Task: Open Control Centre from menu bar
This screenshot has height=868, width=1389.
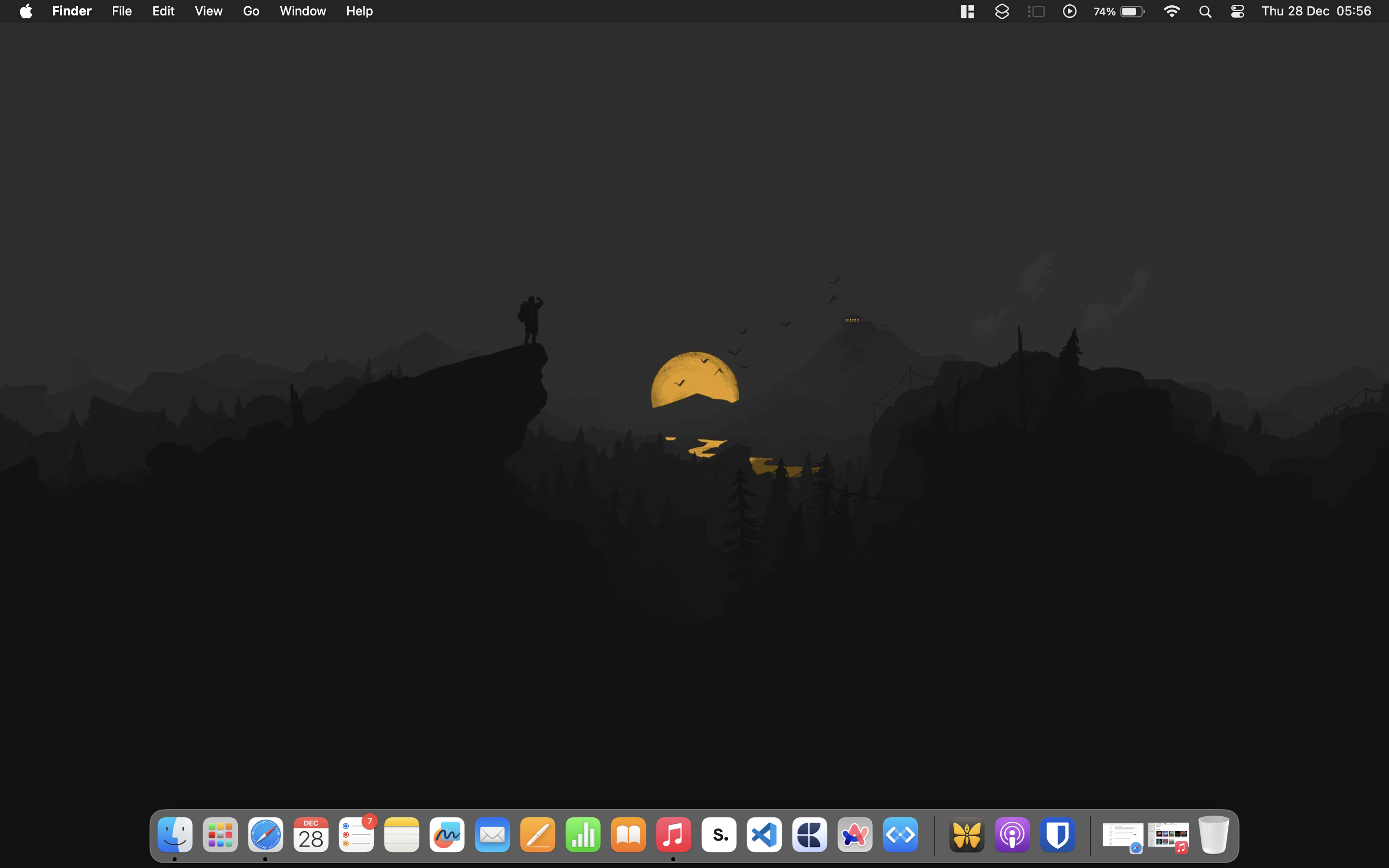Action: pyautogui.click(x=1237, y=12)
